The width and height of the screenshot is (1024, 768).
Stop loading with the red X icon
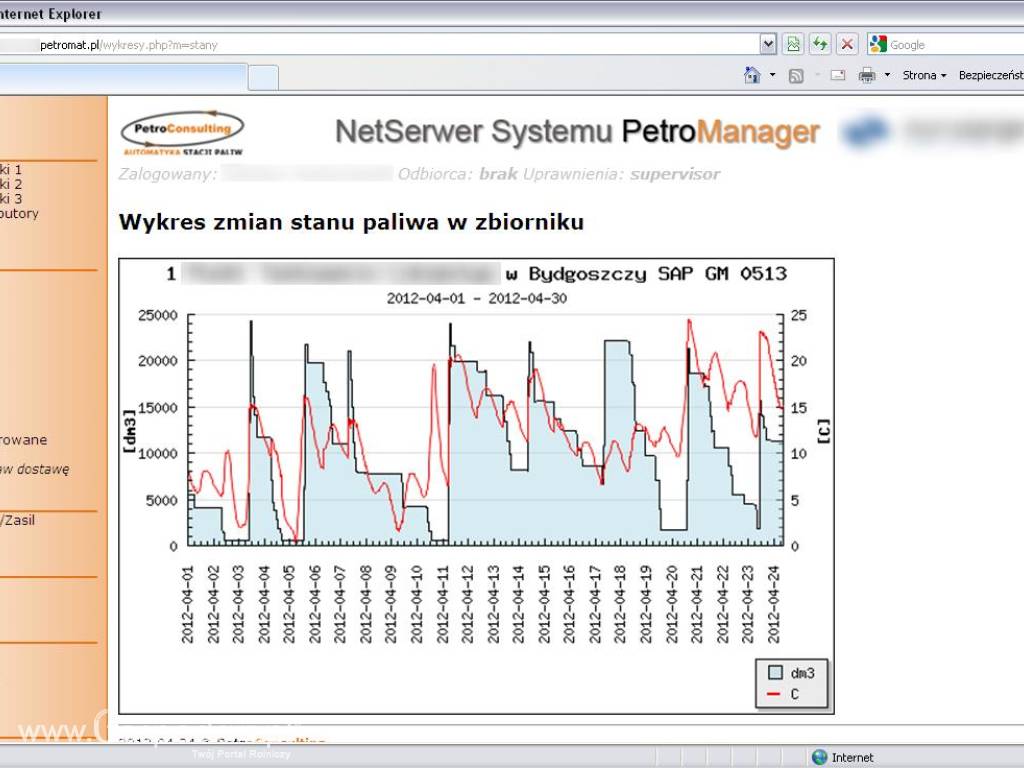click(847, 44)
